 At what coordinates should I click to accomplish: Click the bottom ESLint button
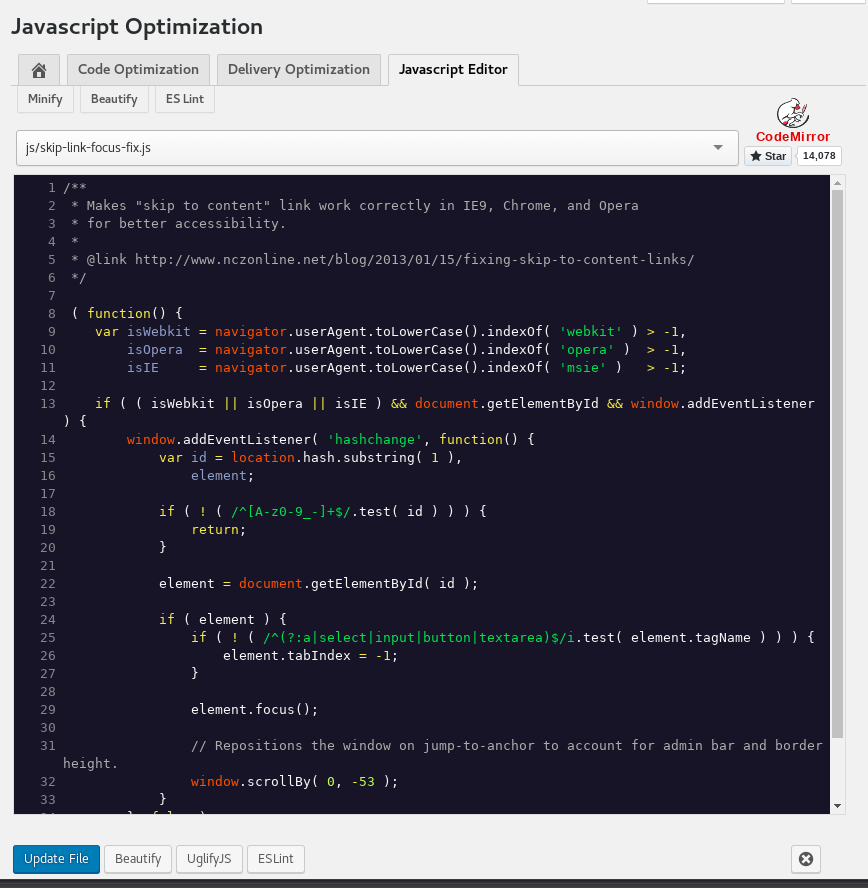276,859
